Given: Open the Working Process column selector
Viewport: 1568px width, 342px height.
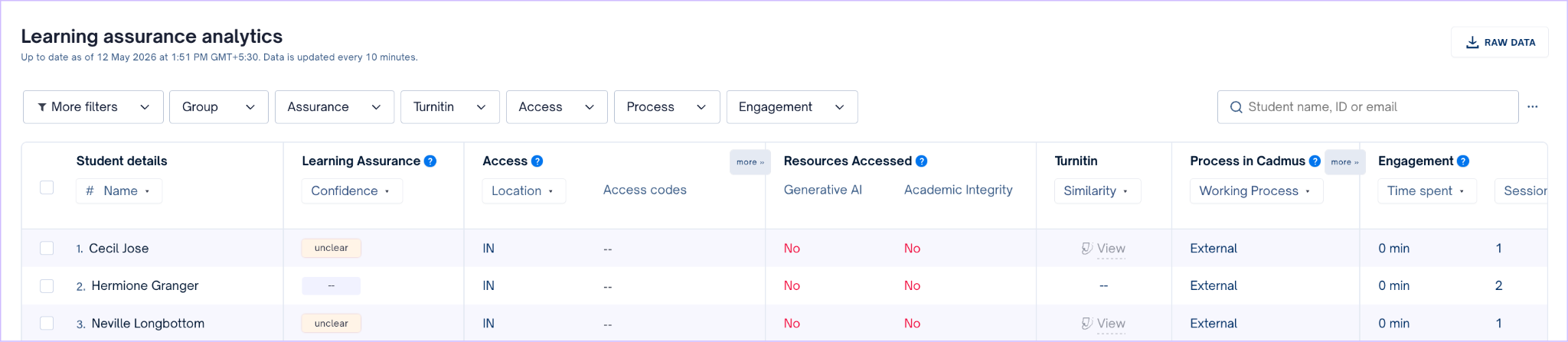Looking at the screenshot, I should (1256, 191).
